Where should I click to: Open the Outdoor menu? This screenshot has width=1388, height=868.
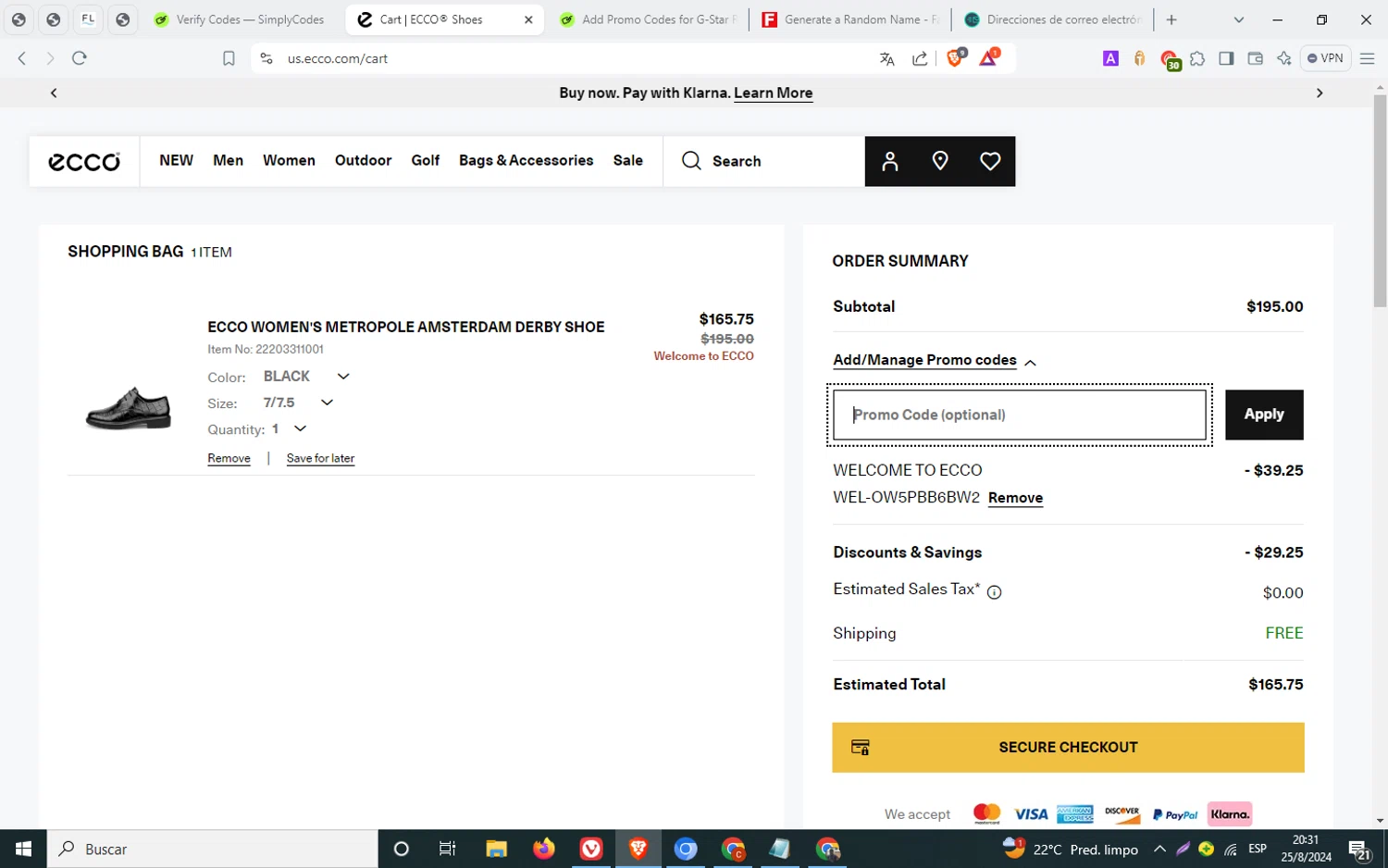(363, 160)
